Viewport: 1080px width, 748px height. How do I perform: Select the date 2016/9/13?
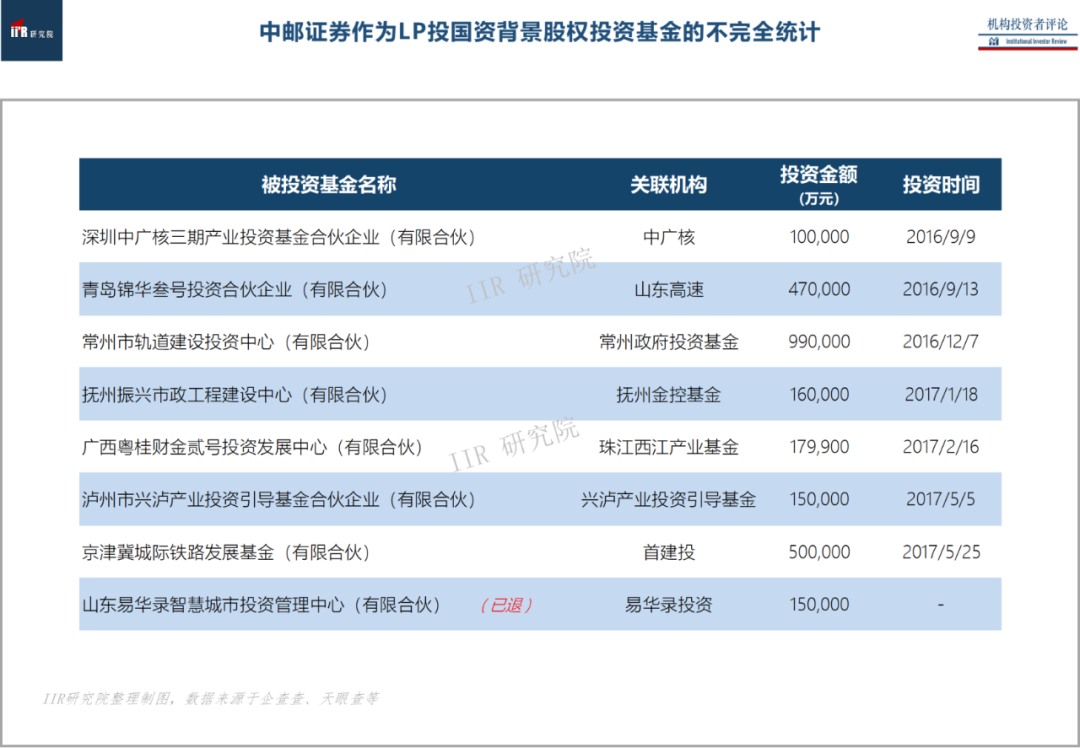pos(941,289)
